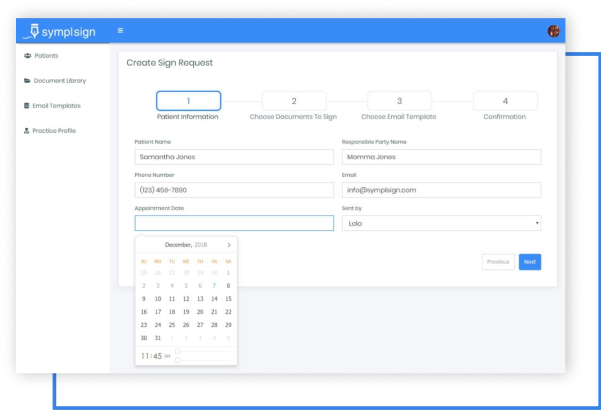The height and width of the screenshot is (410, 601).
Task: Select step 3 Choose Email Template
Action: click(399, 101)
